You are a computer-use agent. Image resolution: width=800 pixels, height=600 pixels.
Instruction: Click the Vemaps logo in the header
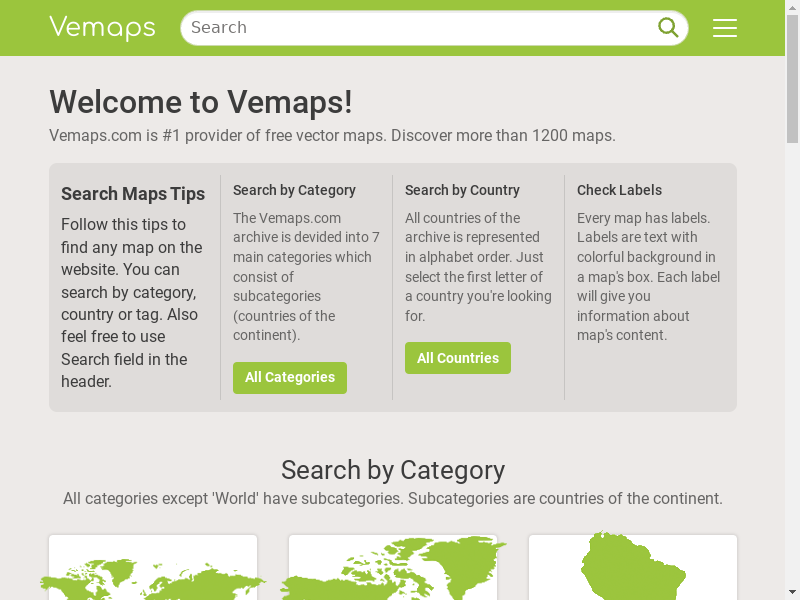click(102, 28)
